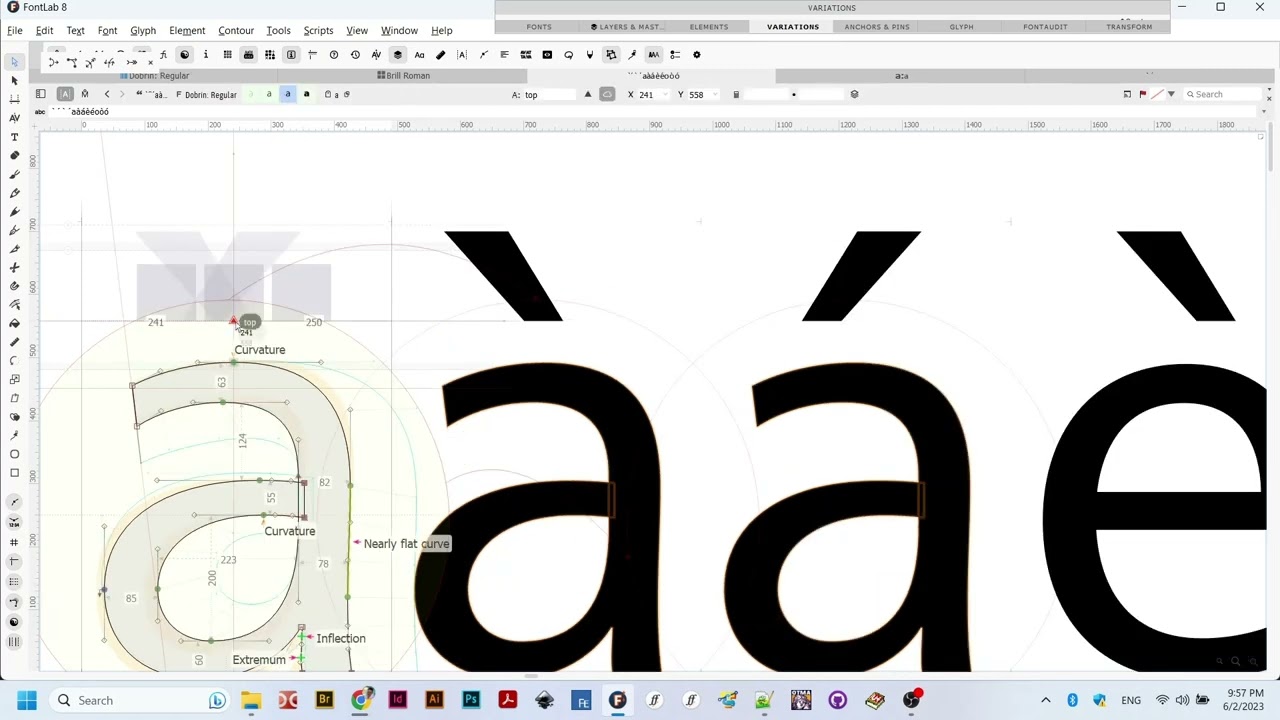Open Chrome from taskbar
Viewport: 1280px width, 720px height.
361,700
